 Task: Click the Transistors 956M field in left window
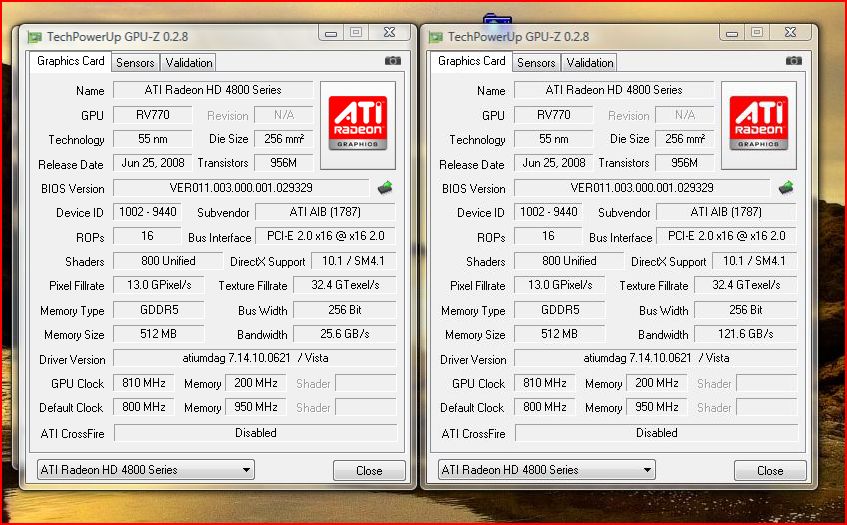[284, 163]
